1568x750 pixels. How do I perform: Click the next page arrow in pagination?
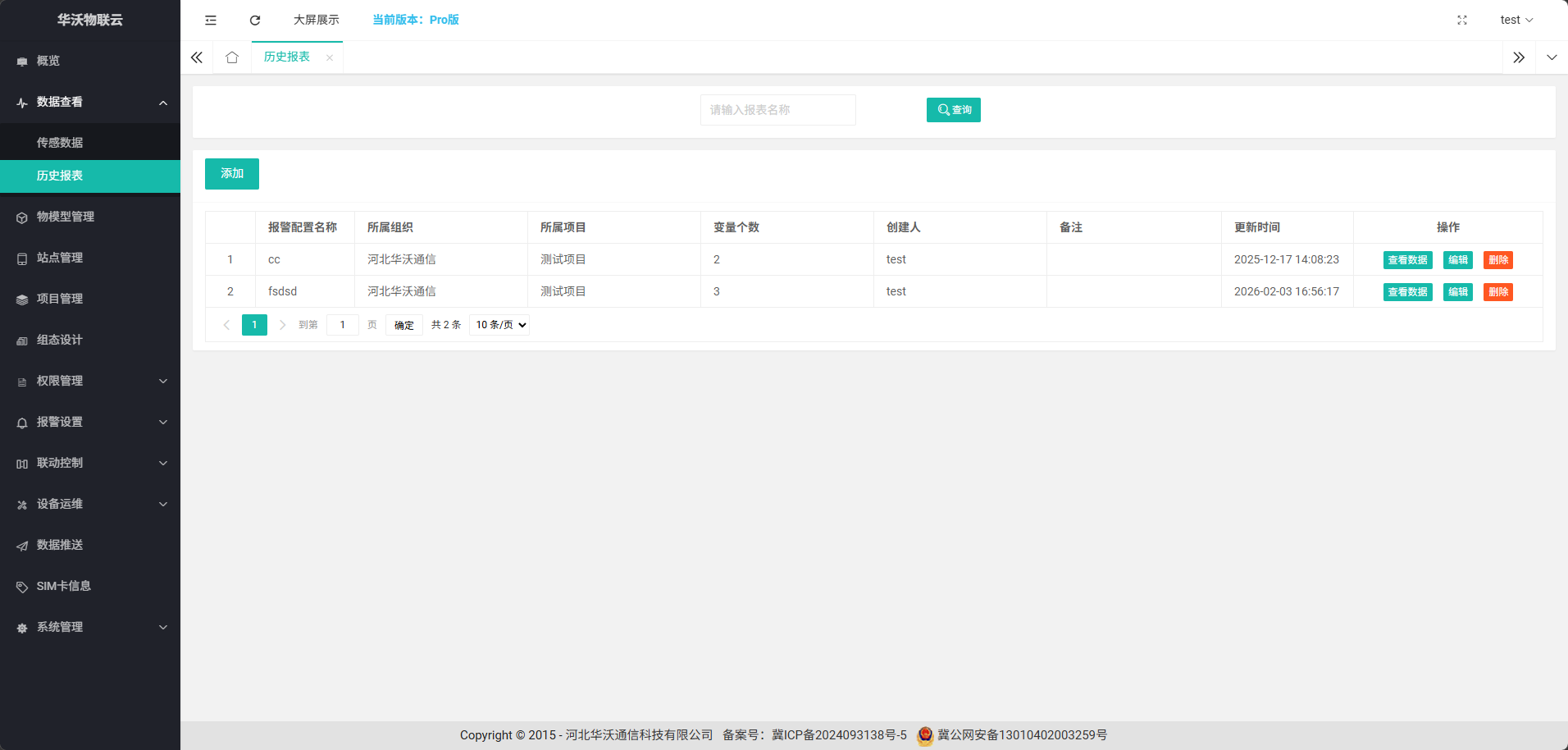(282, 325)
